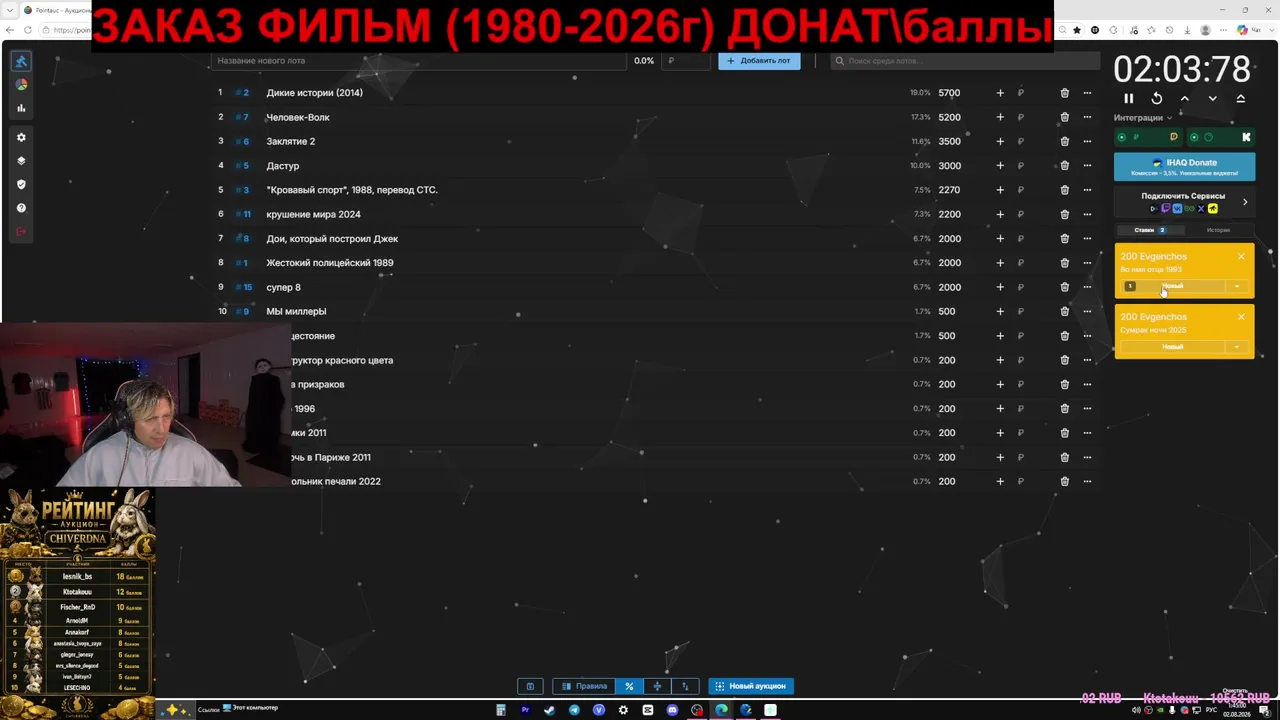Dismiss the 'Сумрак ночи 2025' bid card
The height and width of the screenshot is (720, 1280).
coord(1241,317)
